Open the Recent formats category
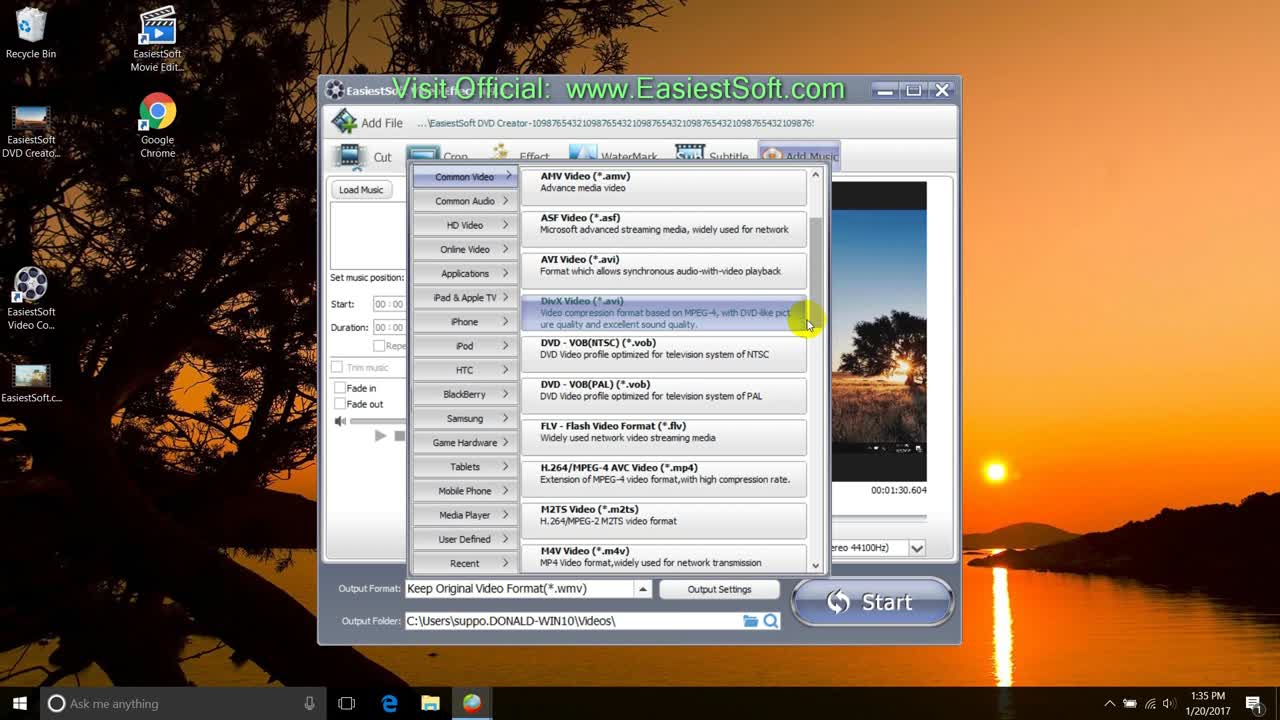 [x=465, y=563]
